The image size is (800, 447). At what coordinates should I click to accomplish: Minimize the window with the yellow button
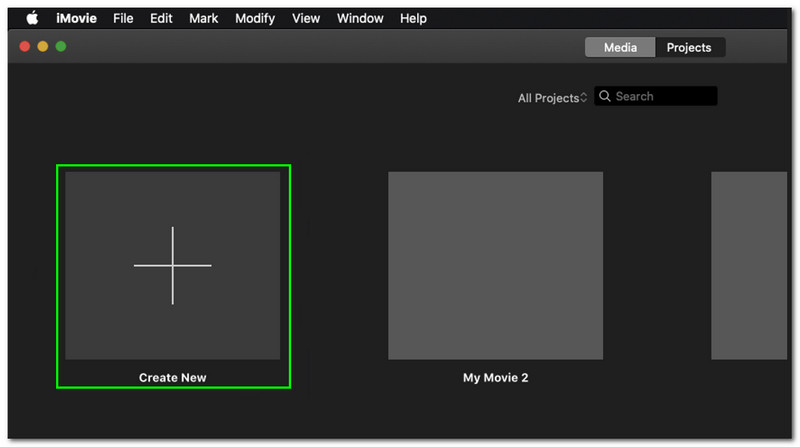click(43, 46)
